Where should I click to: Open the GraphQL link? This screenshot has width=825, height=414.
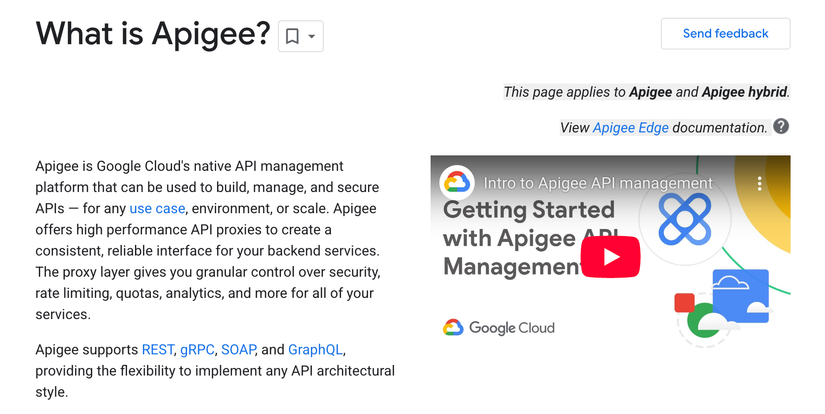[x=315, y=350]
